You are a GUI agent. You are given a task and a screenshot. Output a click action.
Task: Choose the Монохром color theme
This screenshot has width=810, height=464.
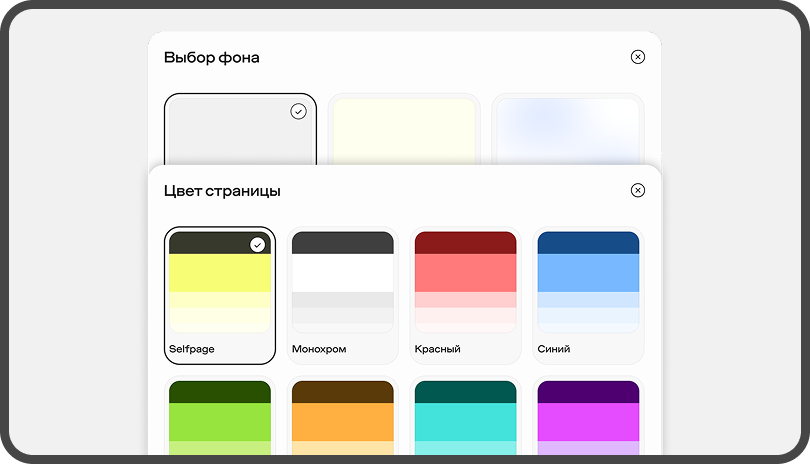(342, 295)
